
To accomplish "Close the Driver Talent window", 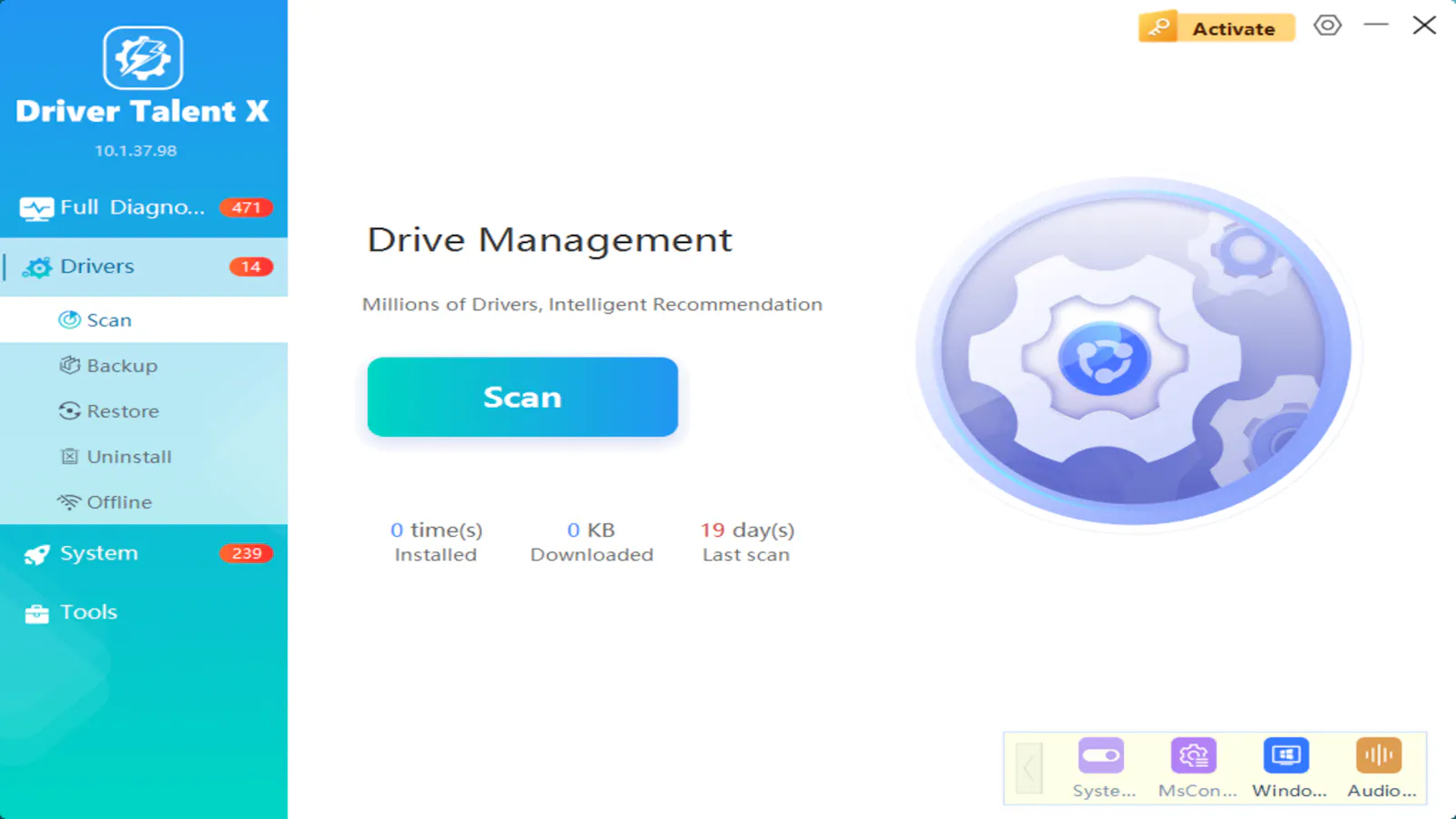I will 1424,25.
